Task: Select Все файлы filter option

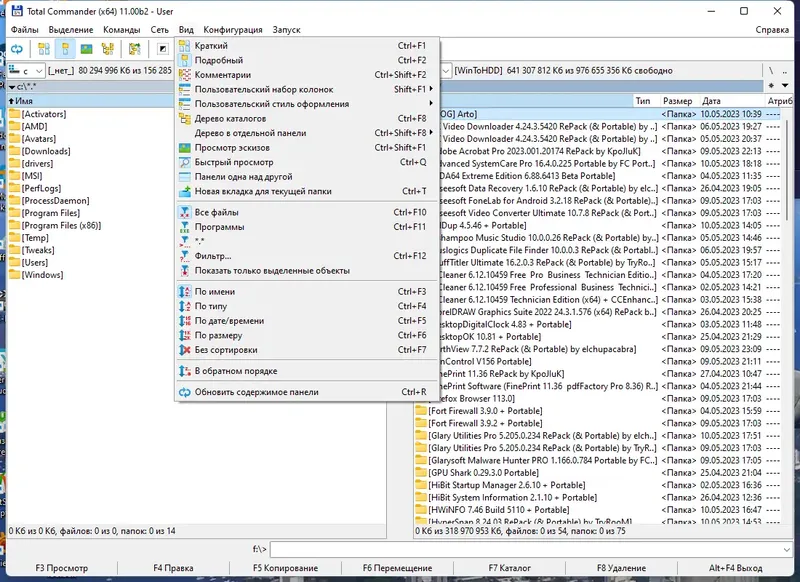Action: pyautogui.click(x=307, y=212)
